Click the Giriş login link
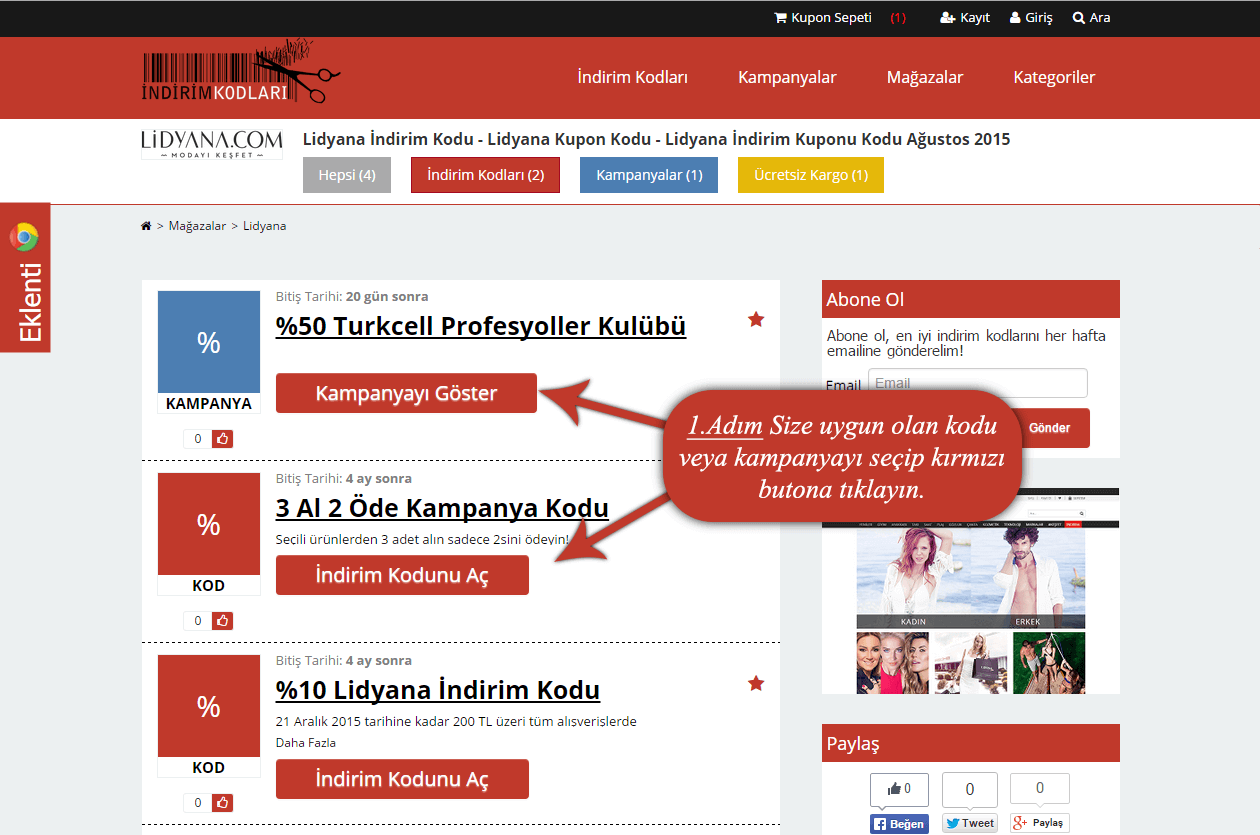 [x=1031, y=18]
